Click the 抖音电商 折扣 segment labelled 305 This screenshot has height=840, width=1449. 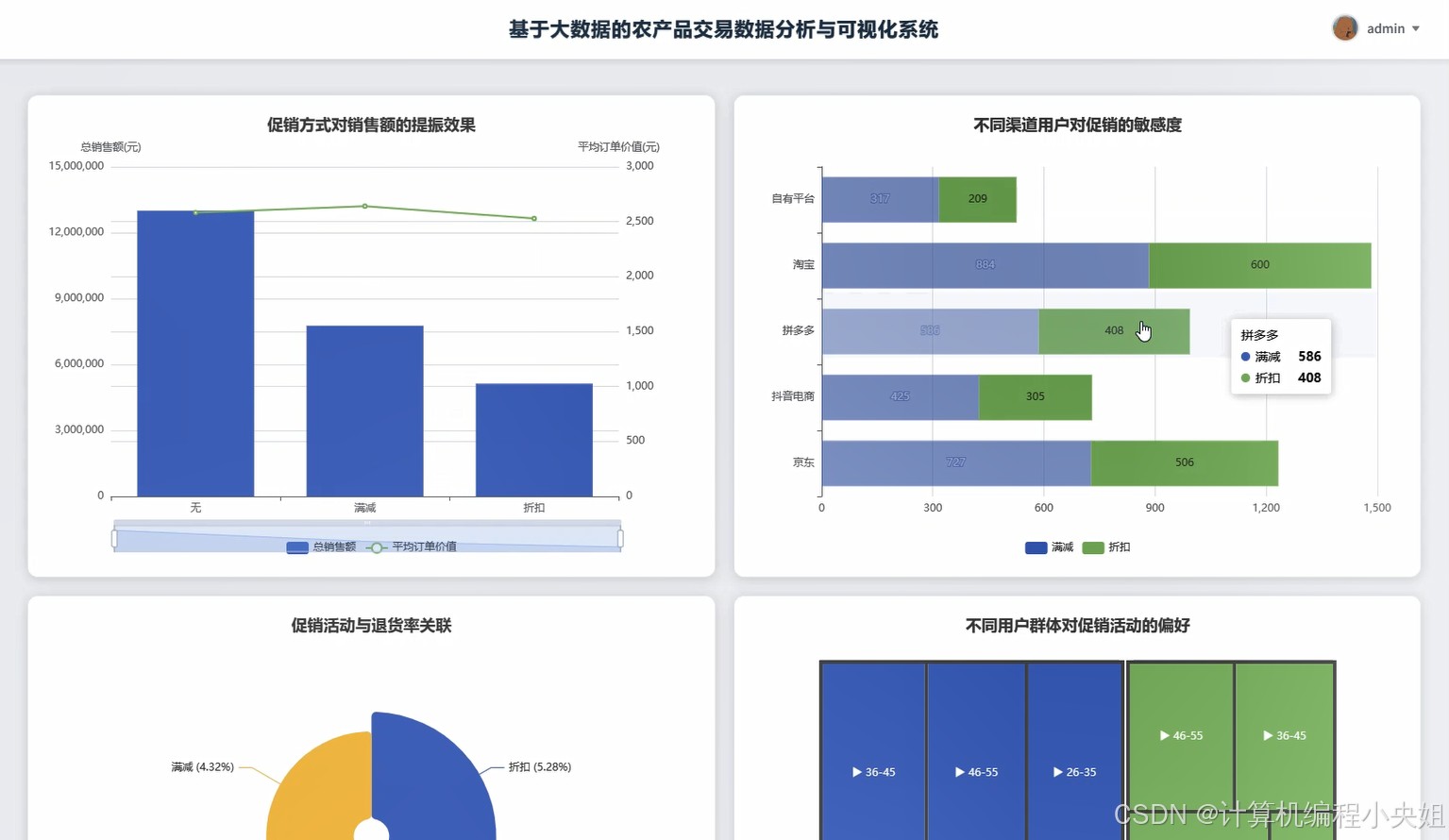[x=1036, y=397]
